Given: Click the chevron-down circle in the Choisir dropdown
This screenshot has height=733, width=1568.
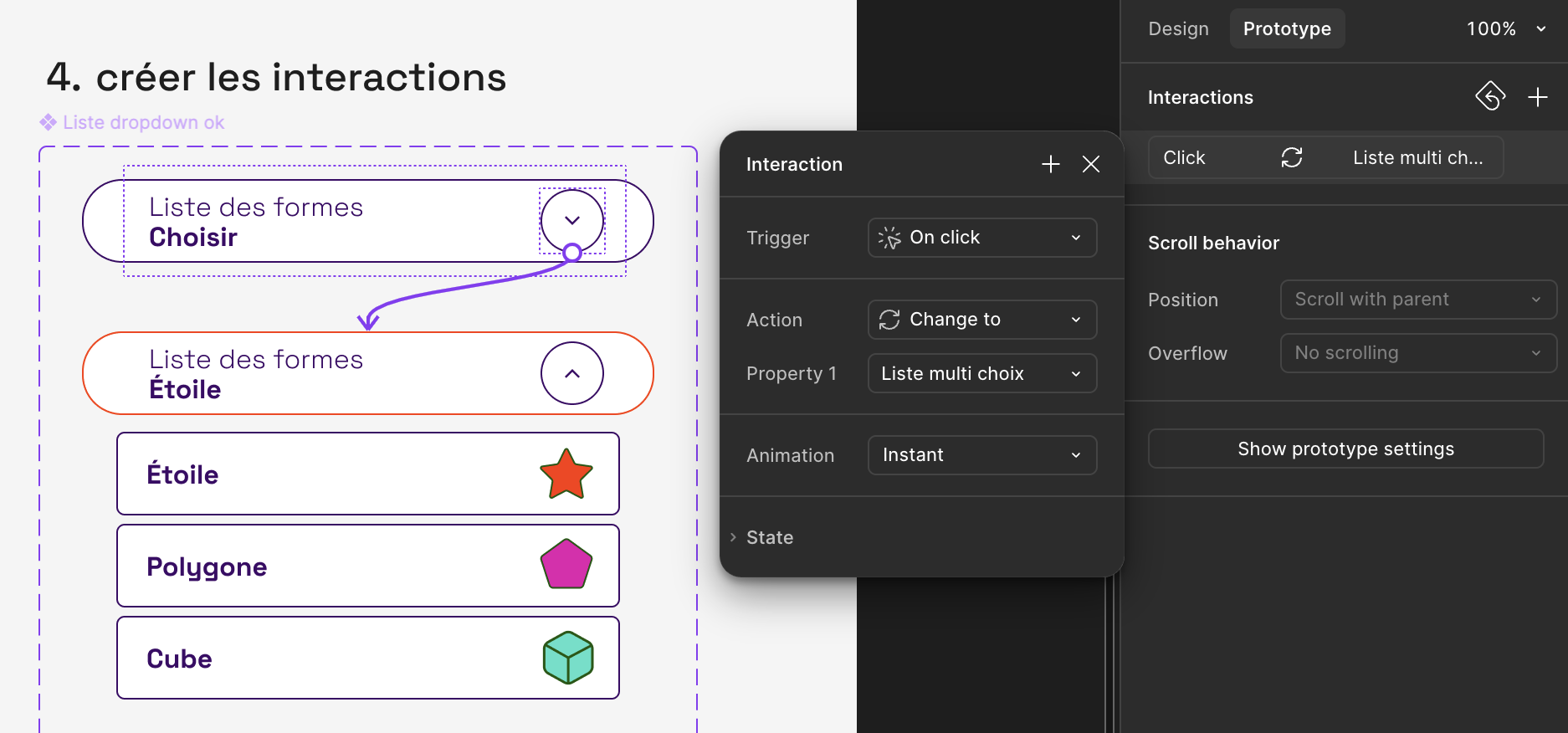Looking at the screenshot, I should tap(572, 220).
